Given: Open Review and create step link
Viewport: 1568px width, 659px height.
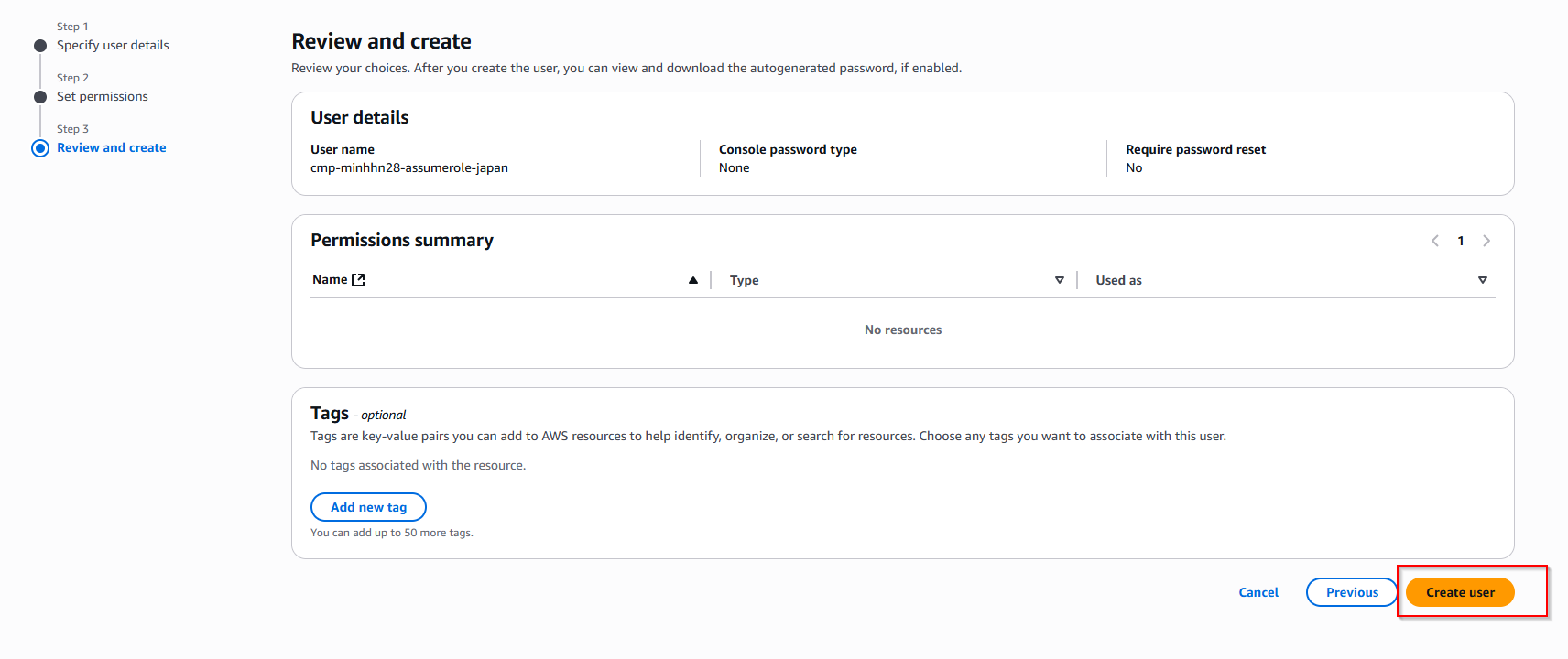Looking at the screenshot, I should [x=111, y=147].
